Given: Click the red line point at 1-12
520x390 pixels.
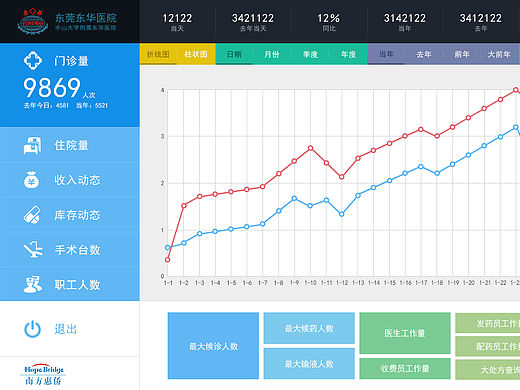Looking at the screenshot, I should pos(342,177).
